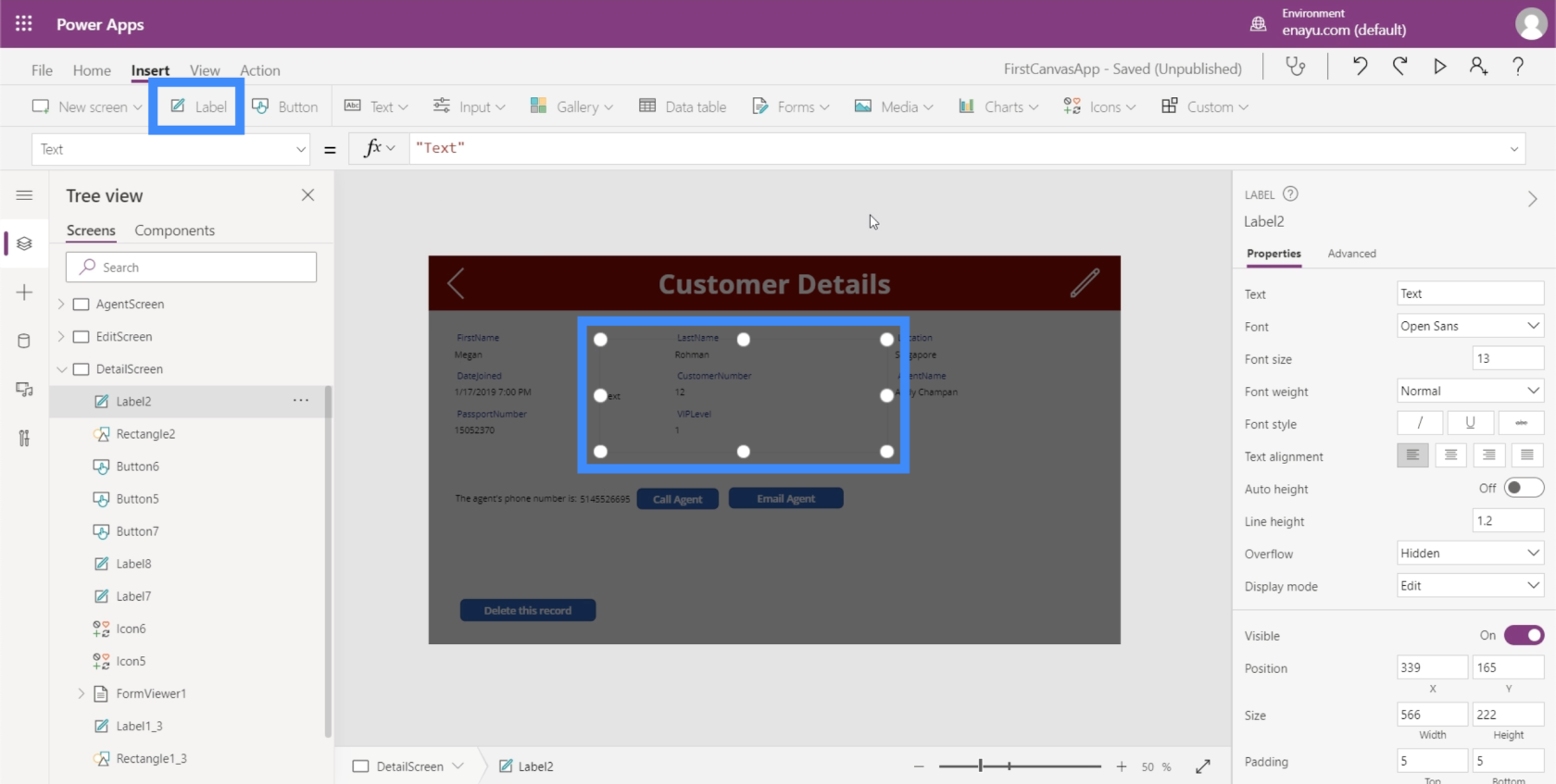Open the Home tab
Image resolution: width=1556 pixels, height=784 pixels.
click(92, 70)
